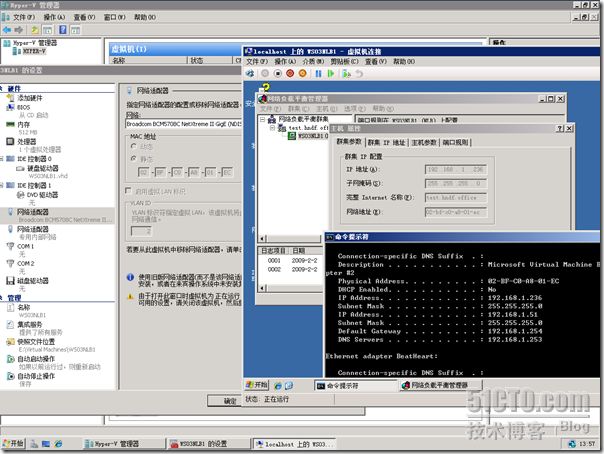Pause the virtual machine with the pause icon
Viewport: 604px width, 454px height.
pyautogui.click(x=318, y=73)
